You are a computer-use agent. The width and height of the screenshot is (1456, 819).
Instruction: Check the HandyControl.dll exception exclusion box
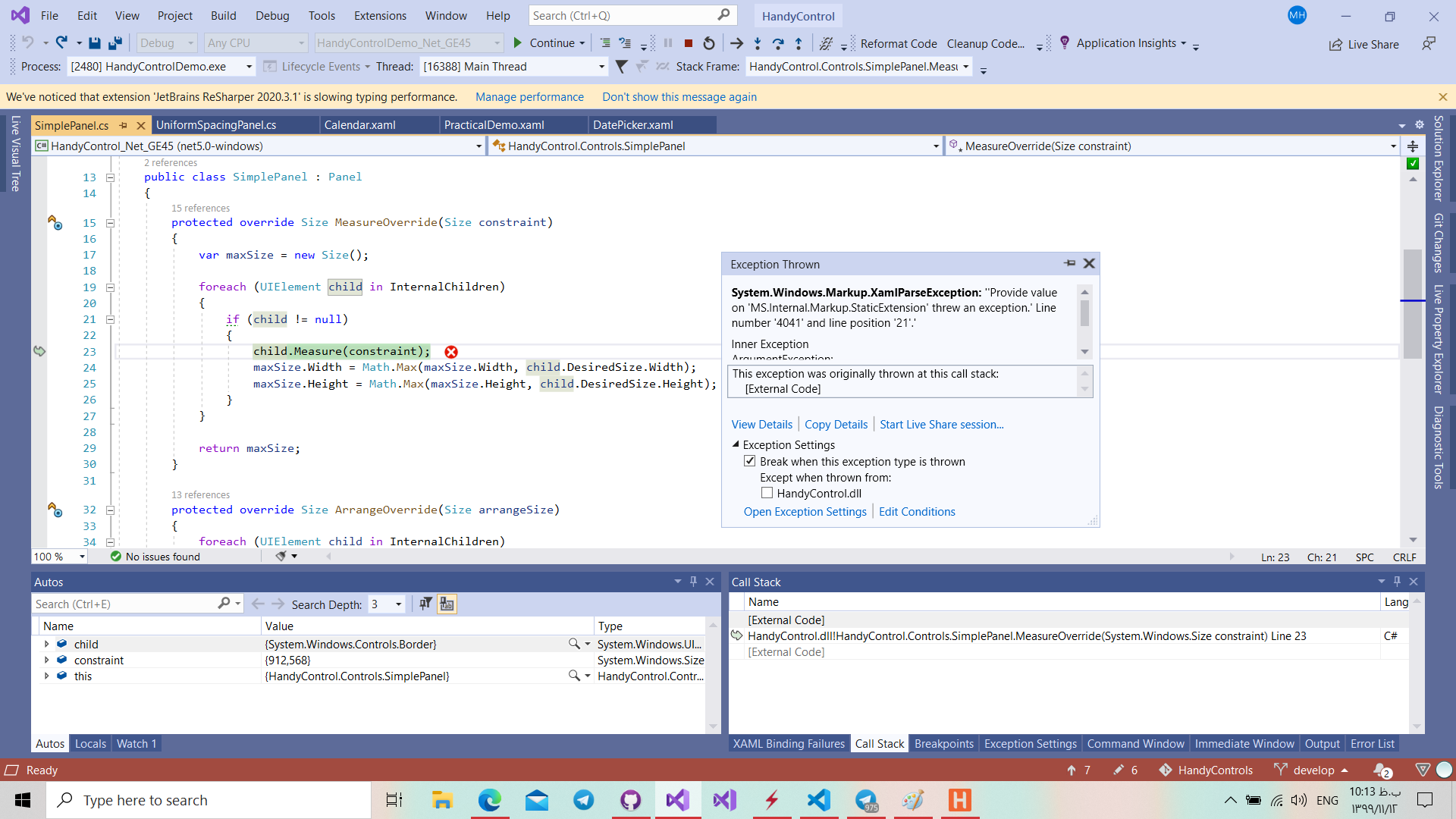tap(767, 493)
